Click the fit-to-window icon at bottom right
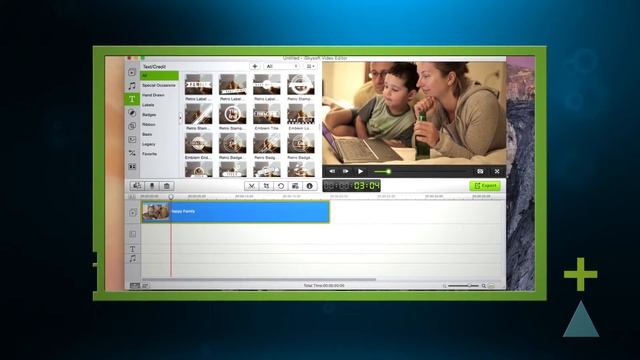The height and width of the screenshot is (360, 640). click(x=492, y=286)
